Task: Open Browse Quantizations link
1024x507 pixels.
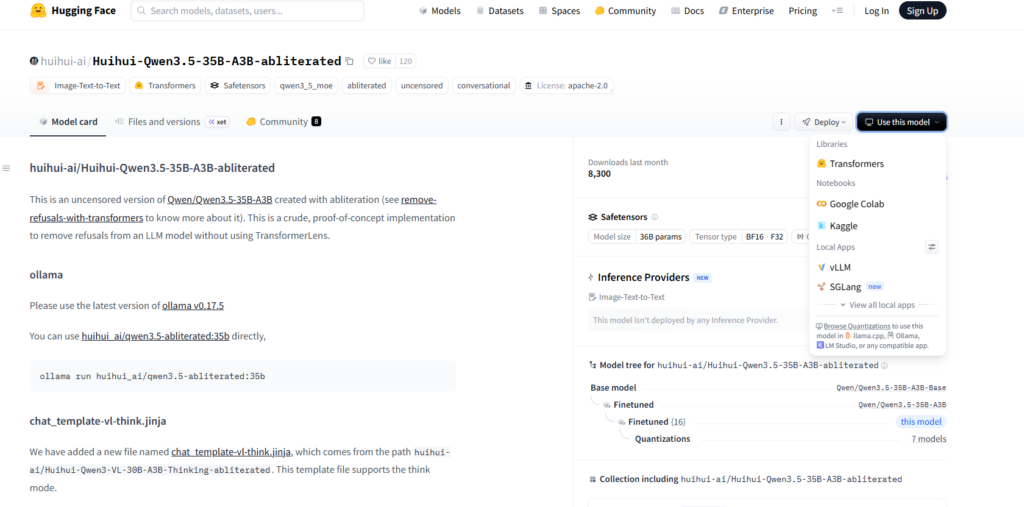Action: click(857, 326)
